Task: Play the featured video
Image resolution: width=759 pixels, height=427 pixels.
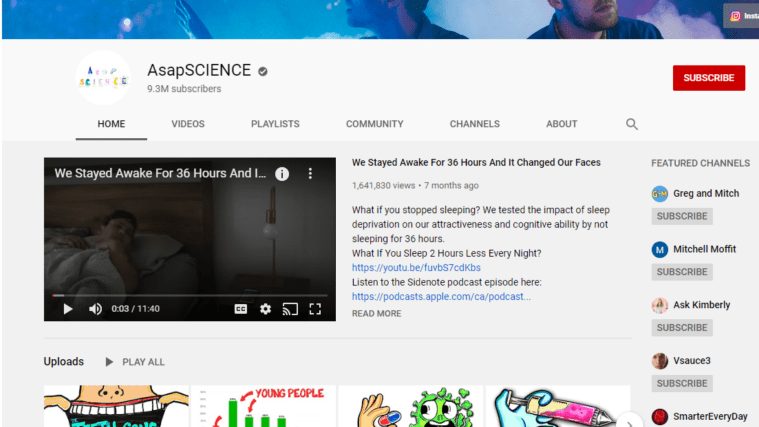Action: click(68, 309)
